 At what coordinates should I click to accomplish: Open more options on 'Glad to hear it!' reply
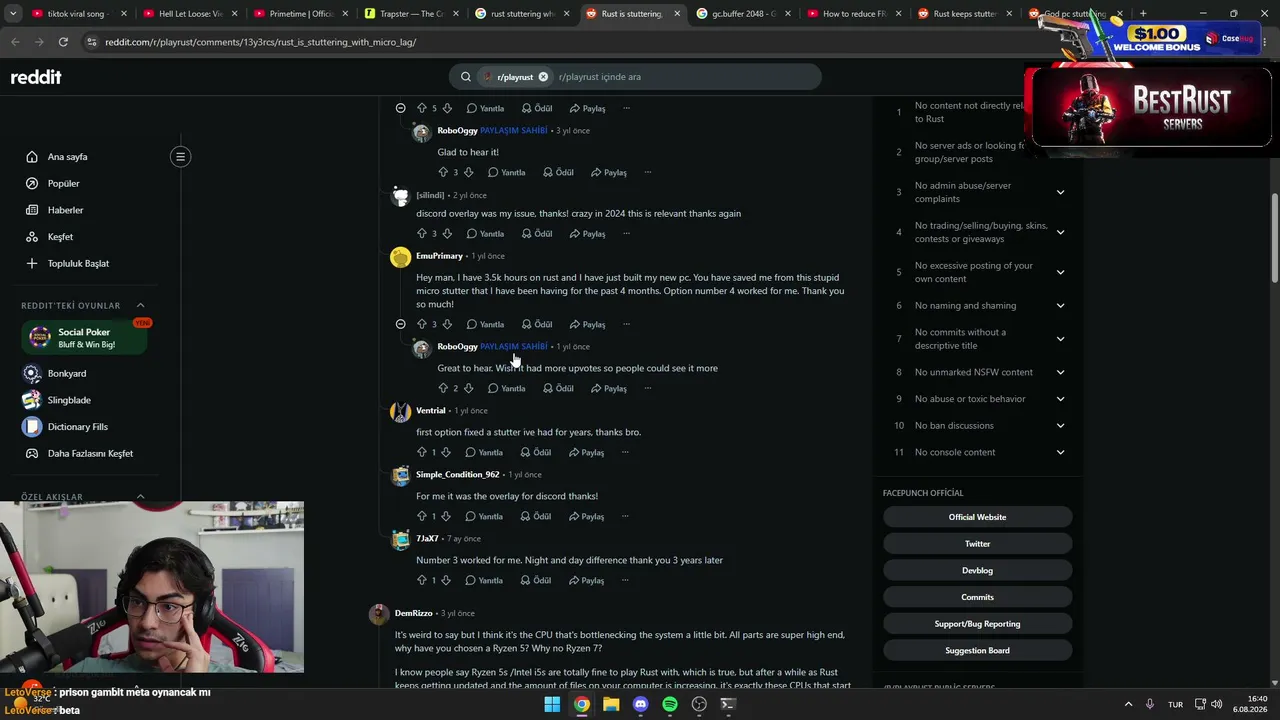click(647, 172)
